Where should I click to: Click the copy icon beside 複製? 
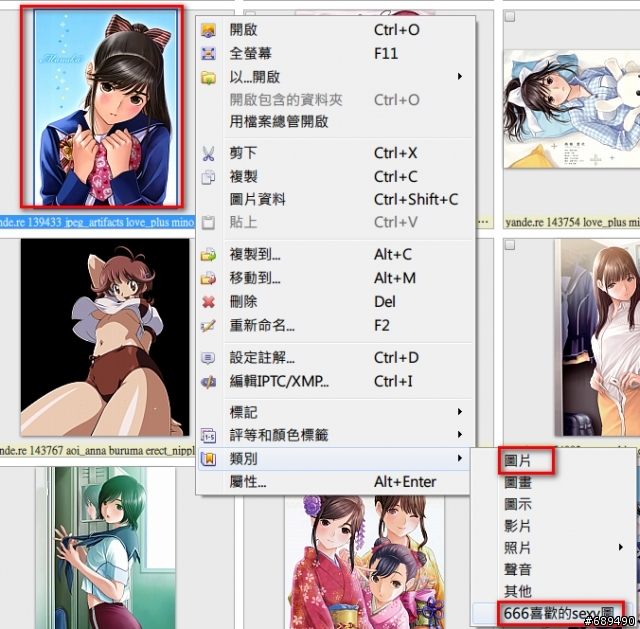[x=208, y=177]
